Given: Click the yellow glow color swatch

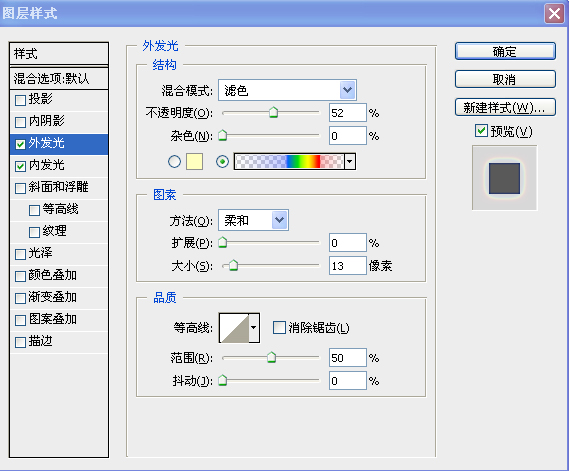Looking at the screenshot, I should point(195,161).
